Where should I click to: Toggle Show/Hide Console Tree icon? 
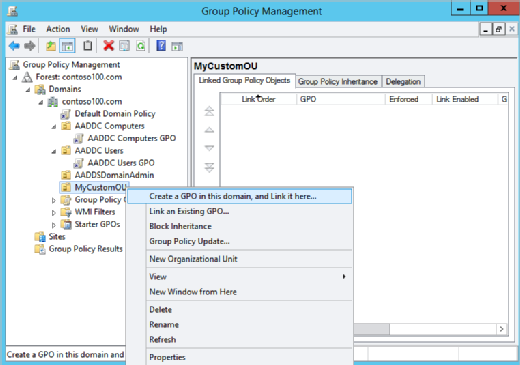click(67, 46)
